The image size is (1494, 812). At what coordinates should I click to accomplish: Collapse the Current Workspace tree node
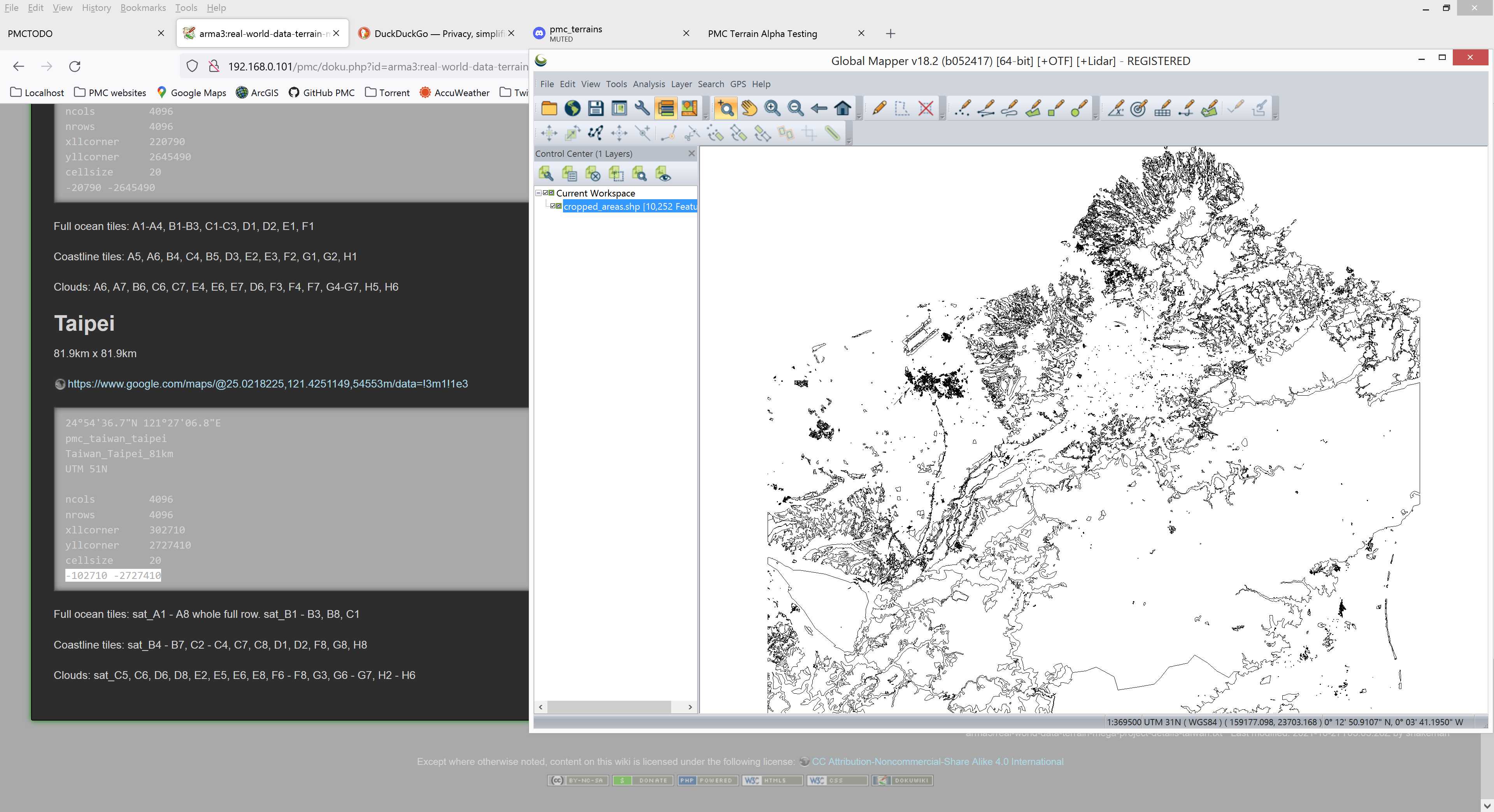point(538,193)
